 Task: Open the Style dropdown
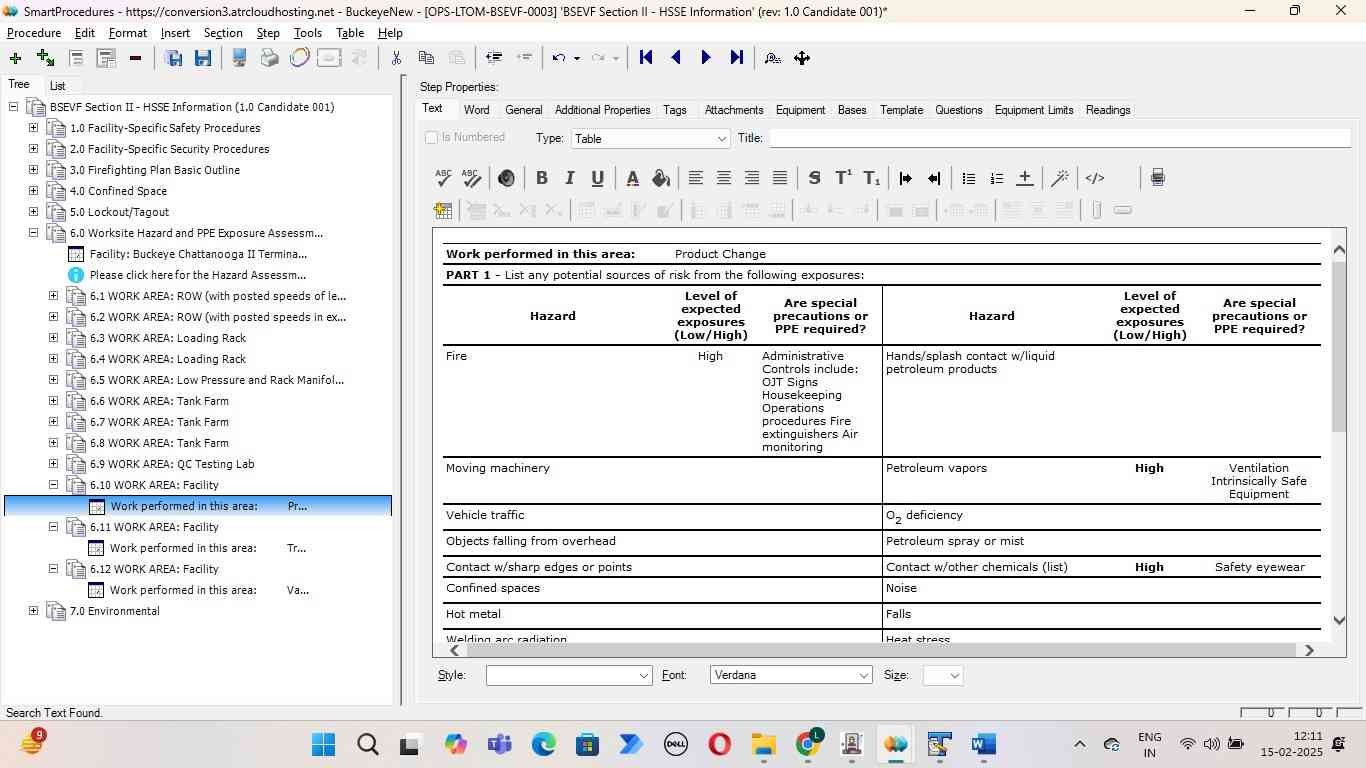569,676
